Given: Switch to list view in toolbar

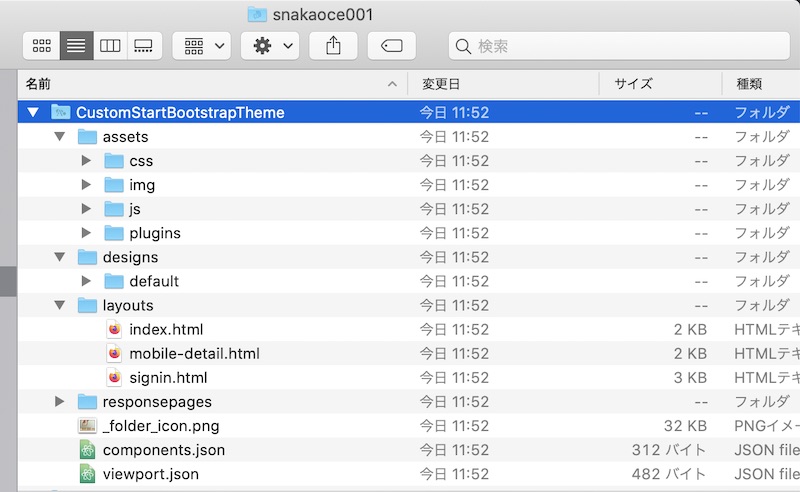Looking at the screenshot, I should [76, 46].
